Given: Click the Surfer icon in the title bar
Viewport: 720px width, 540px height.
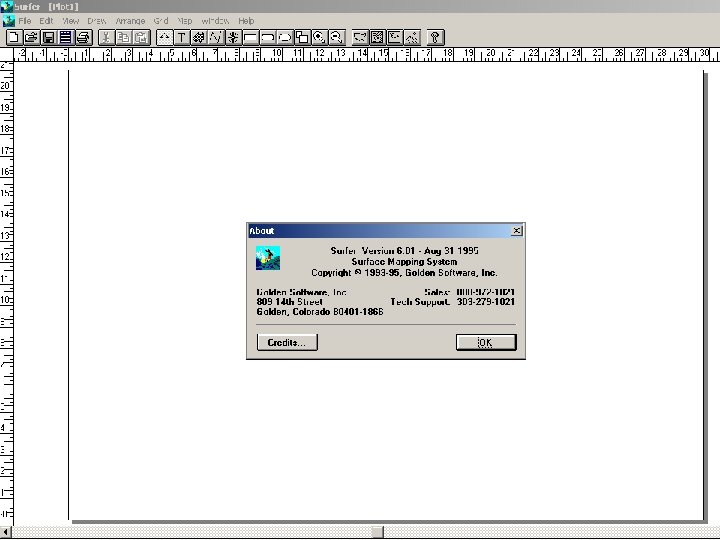Looking at the screenshot, I should pos(6,6).
